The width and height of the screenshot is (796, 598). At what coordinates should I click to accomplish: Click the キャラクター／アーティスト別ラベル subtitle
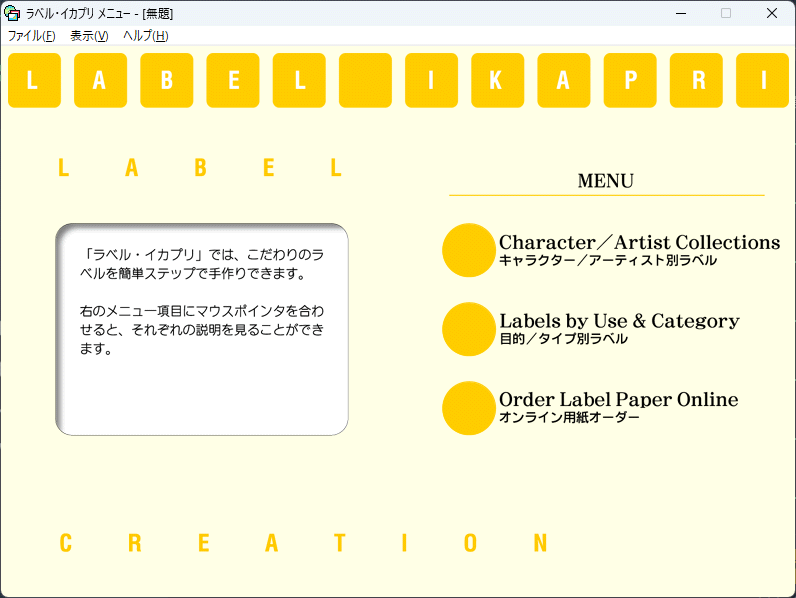coord(608,260)
